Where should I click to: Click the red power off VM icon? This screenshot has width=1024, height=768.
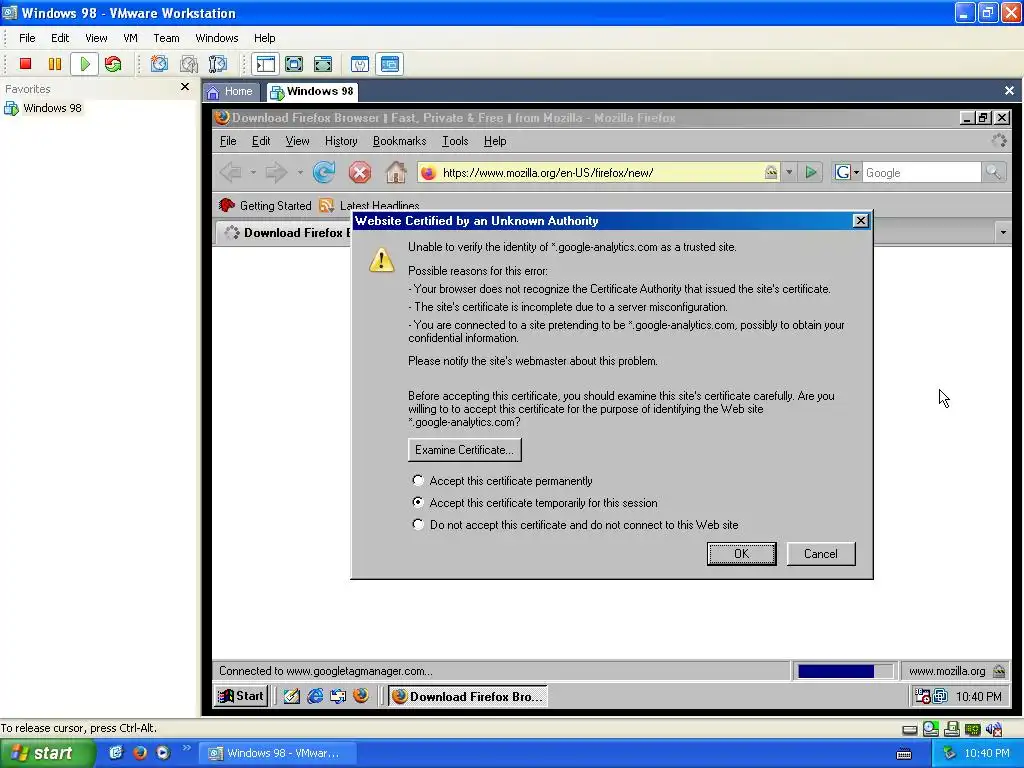[25, 64]
